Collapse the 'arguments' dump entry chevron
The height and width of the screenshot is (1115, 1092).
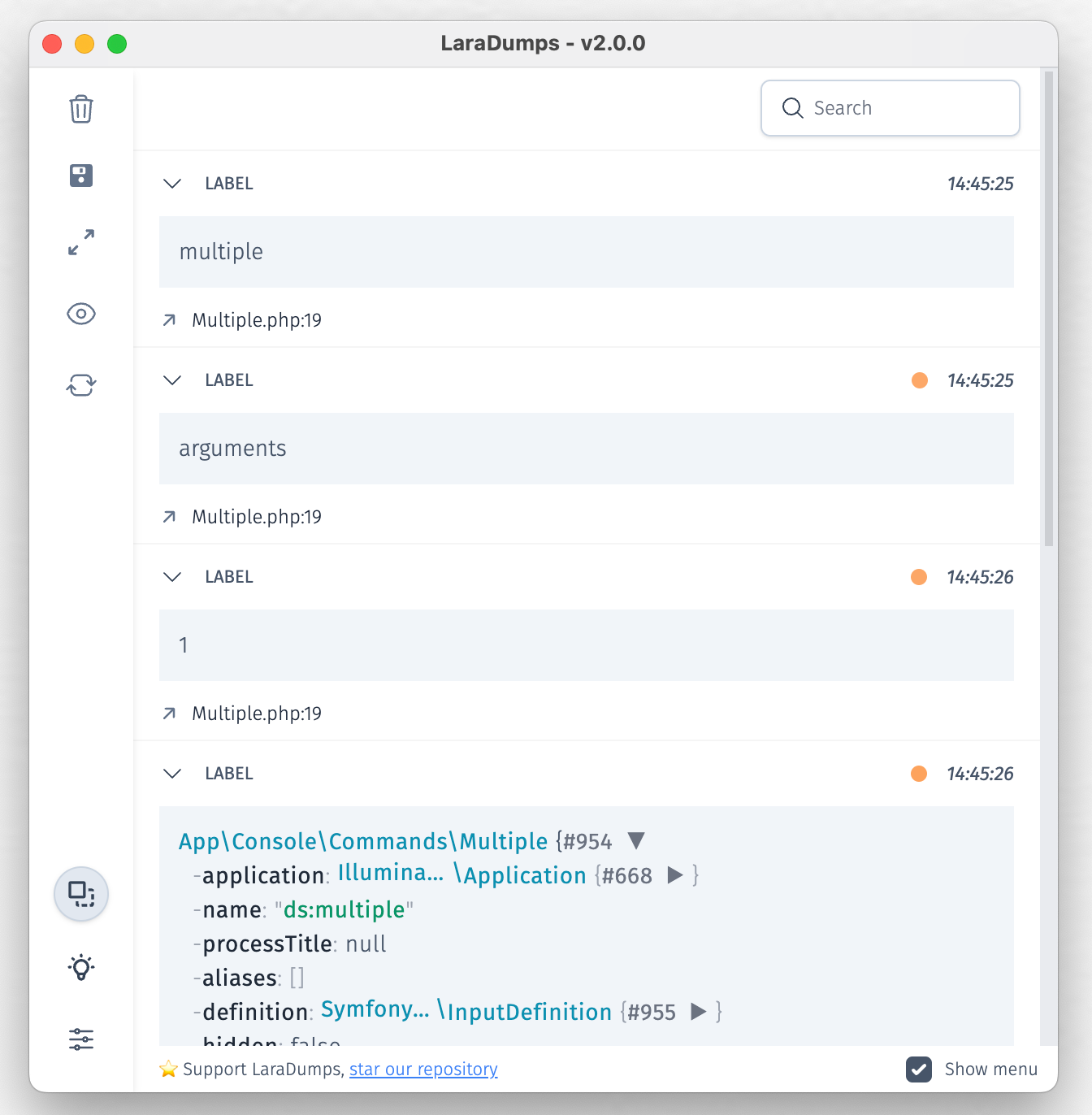tap(172, 380)
